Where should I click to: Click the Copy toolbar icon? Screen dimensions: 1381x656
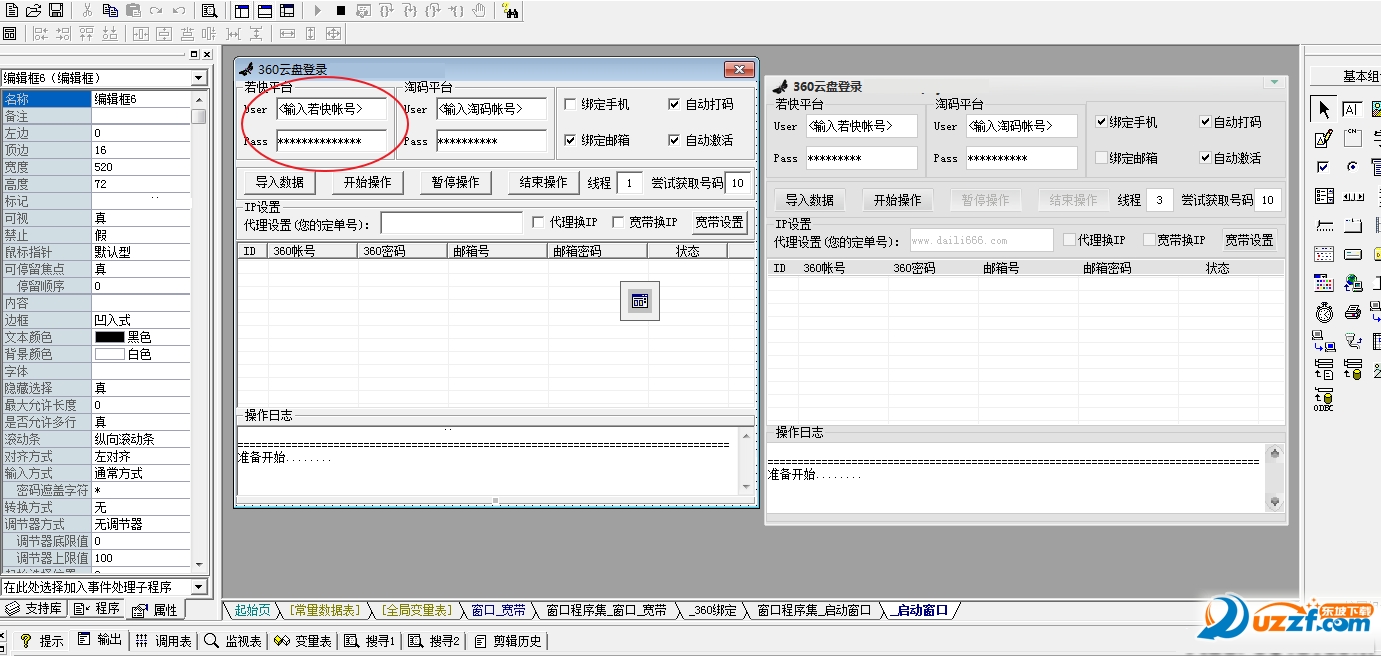110,10
